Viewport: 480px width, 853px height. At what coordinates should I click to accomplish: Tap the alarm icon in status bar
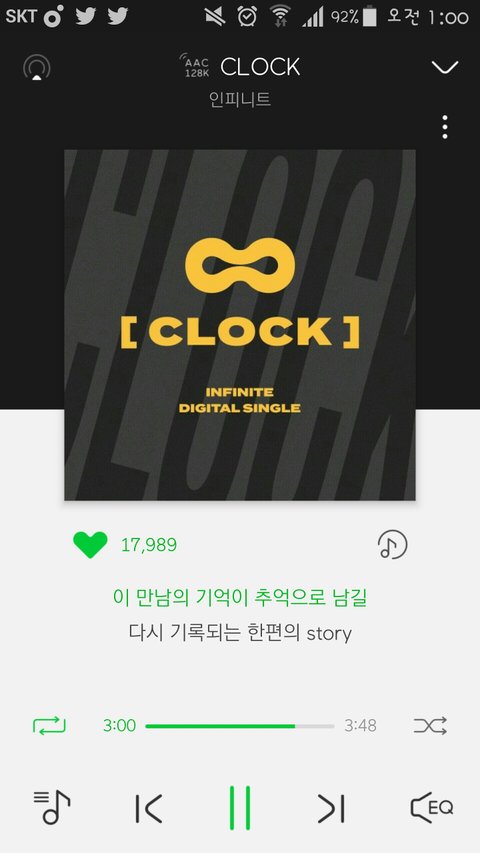[247, 16]
